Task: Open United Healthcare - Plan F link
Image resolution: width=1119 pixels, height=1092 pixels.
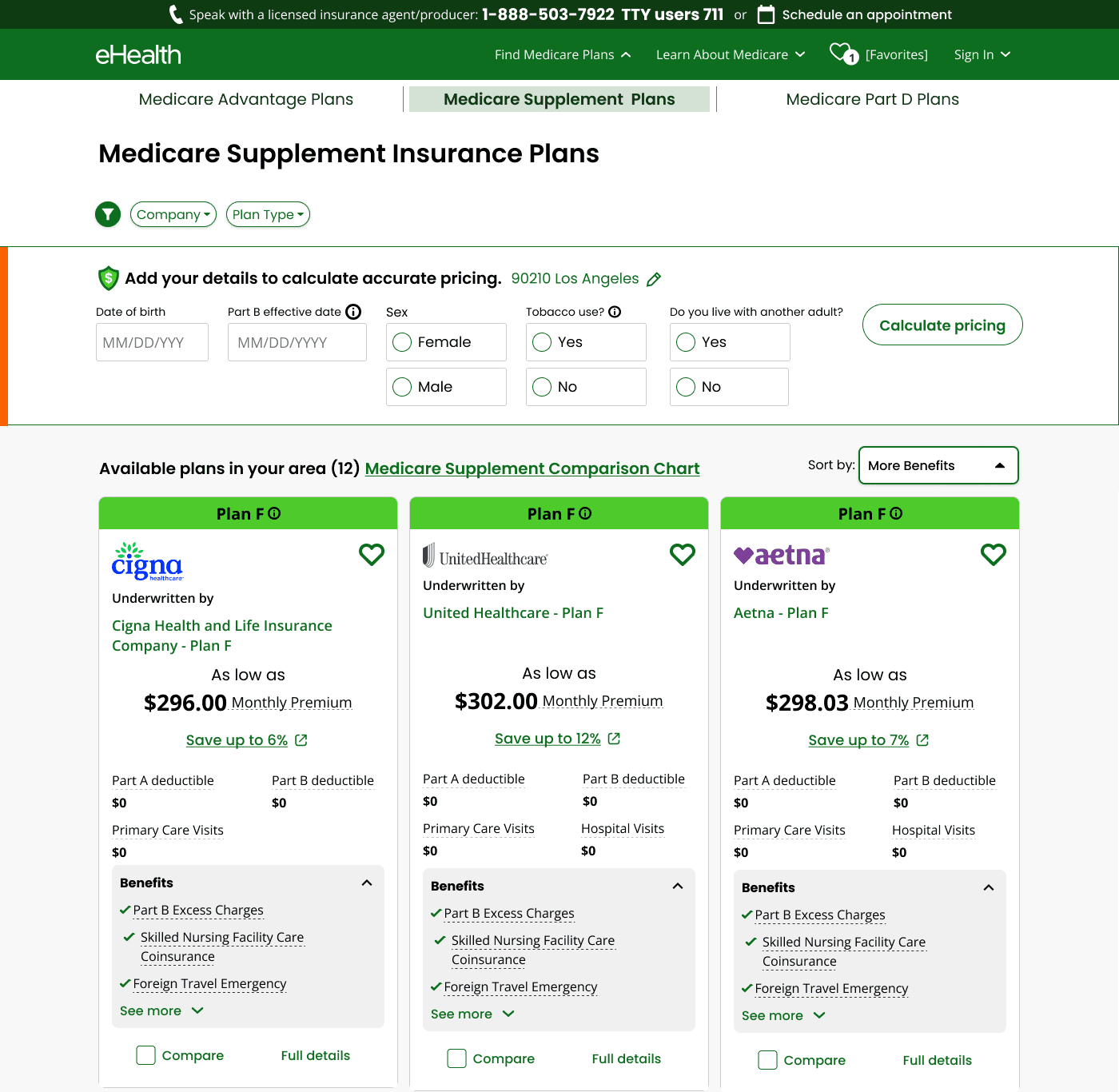Action: [x=513, y=612]
